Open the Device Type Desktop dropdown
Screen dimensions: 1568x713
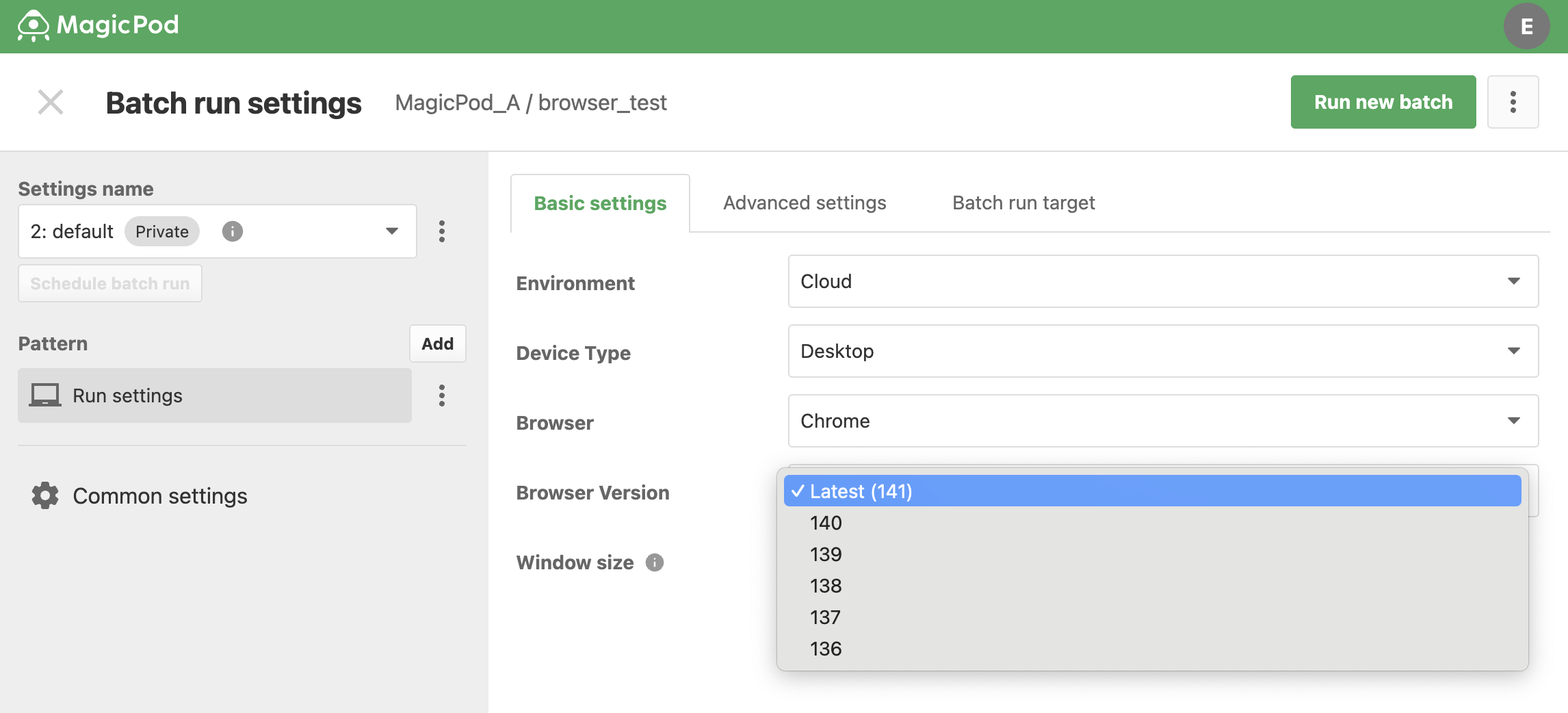point(1163,351)
